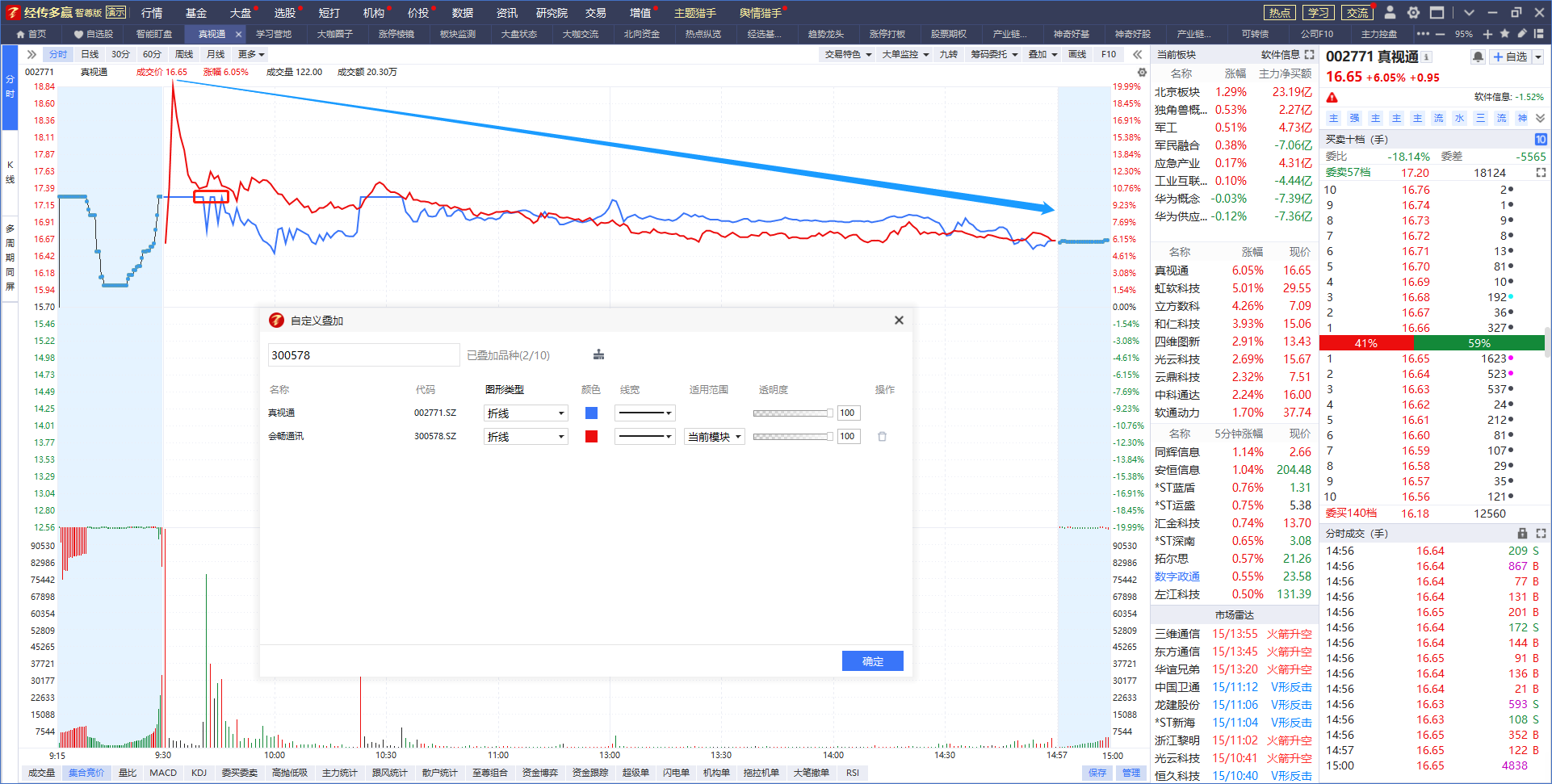Toggle KDJ indicator at the bottom
The width and height of the screenshot is (1552, 784).
click(x=199, y=773)
